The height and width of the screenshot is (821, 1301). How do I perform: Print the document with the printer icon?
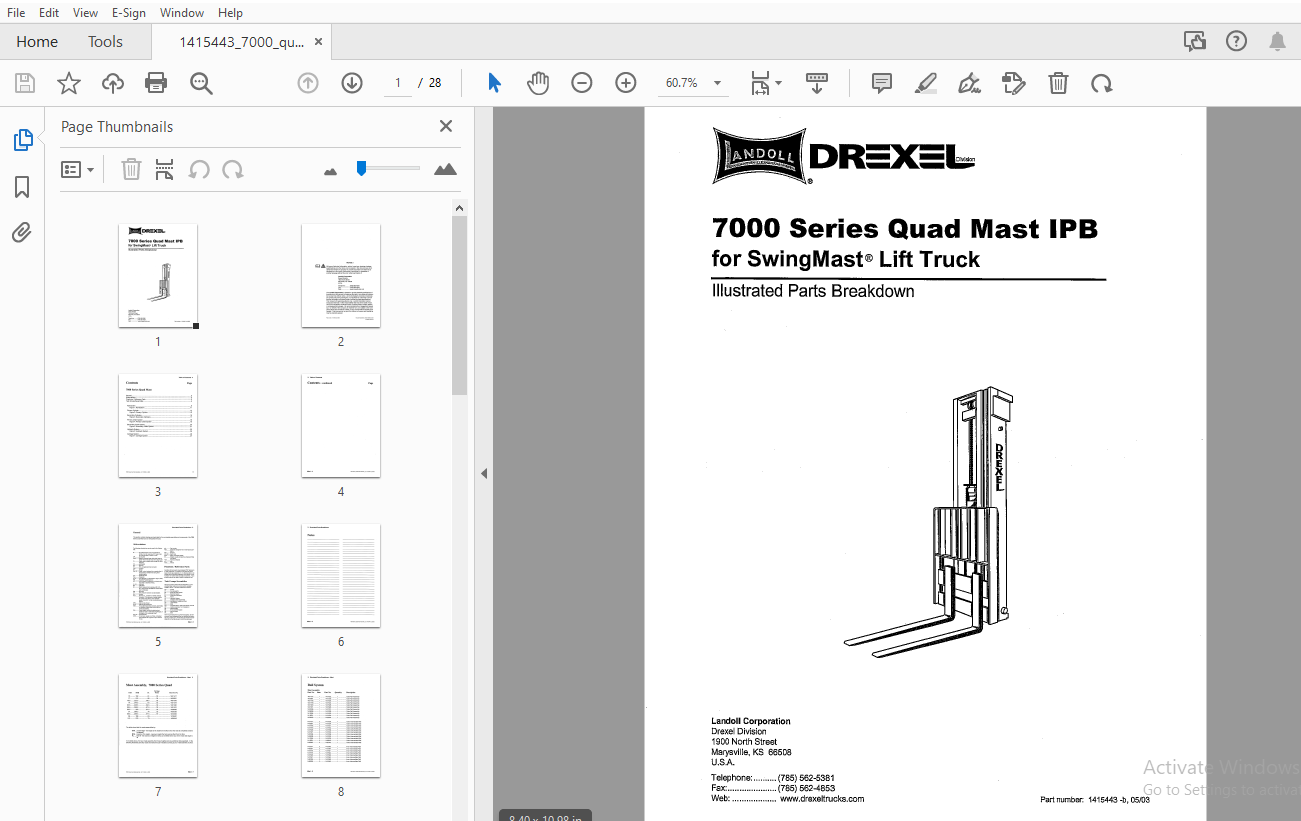156,83
